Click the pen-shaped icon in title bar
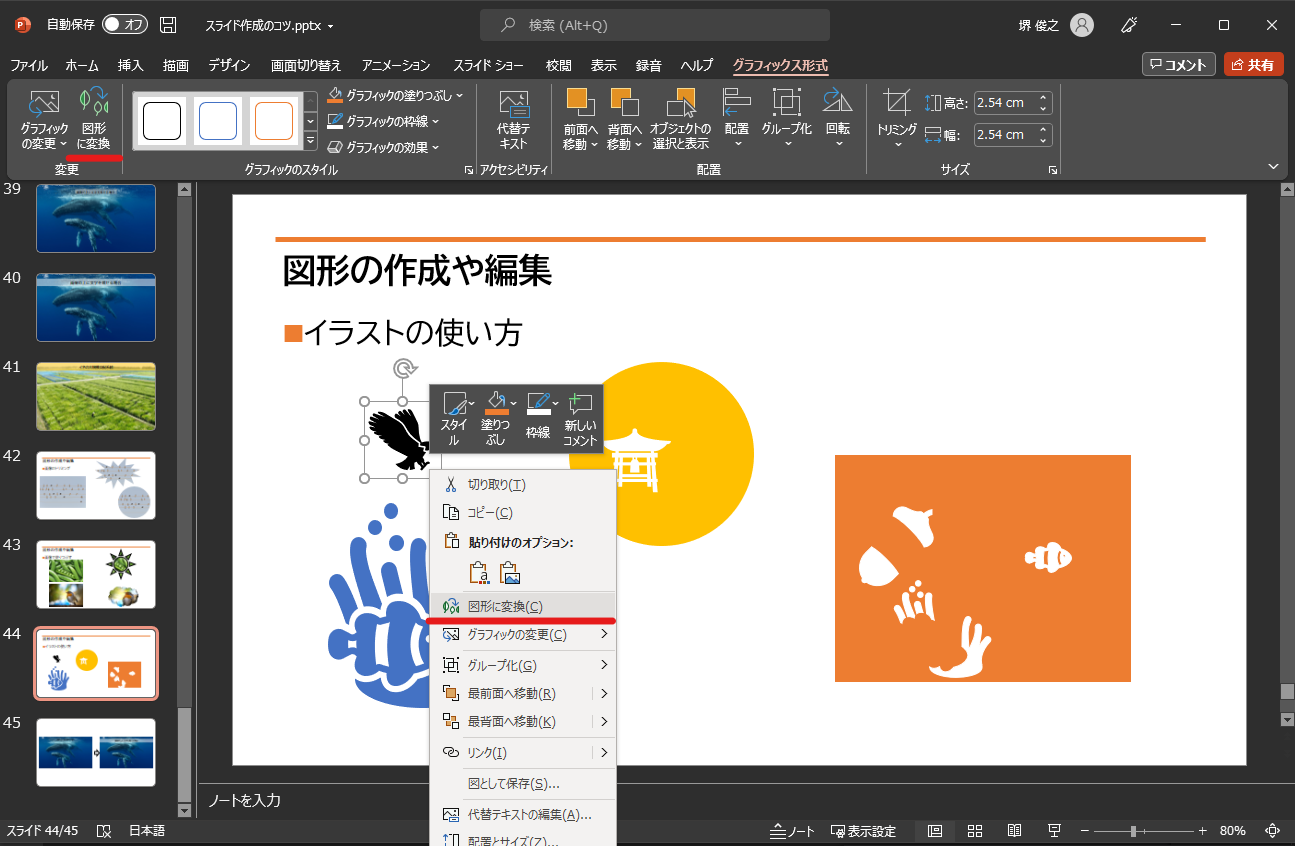 pos(1130,25)
